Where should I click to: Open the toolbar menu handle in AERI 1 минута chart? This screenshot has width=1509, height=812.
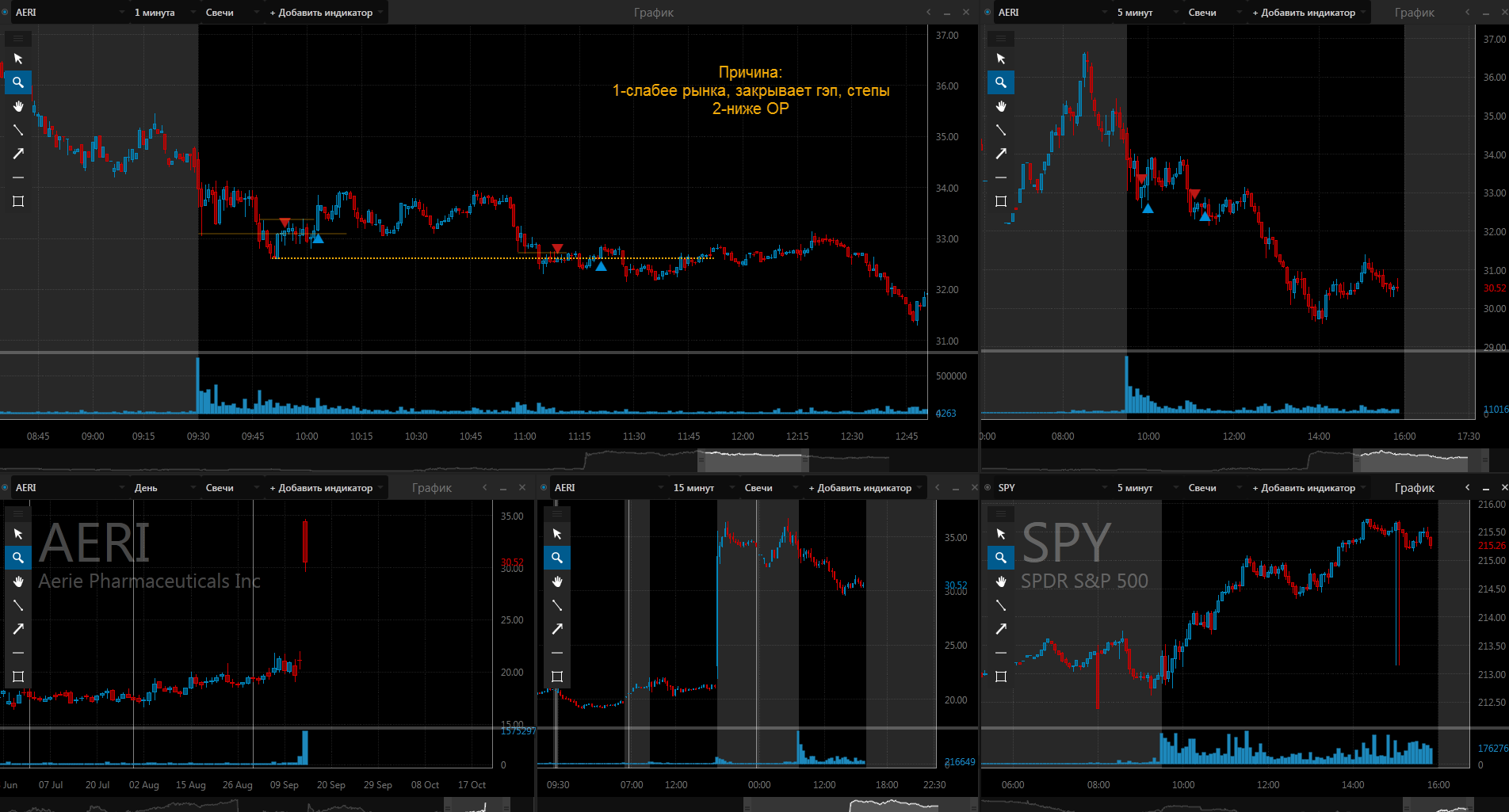coord(18,38)
